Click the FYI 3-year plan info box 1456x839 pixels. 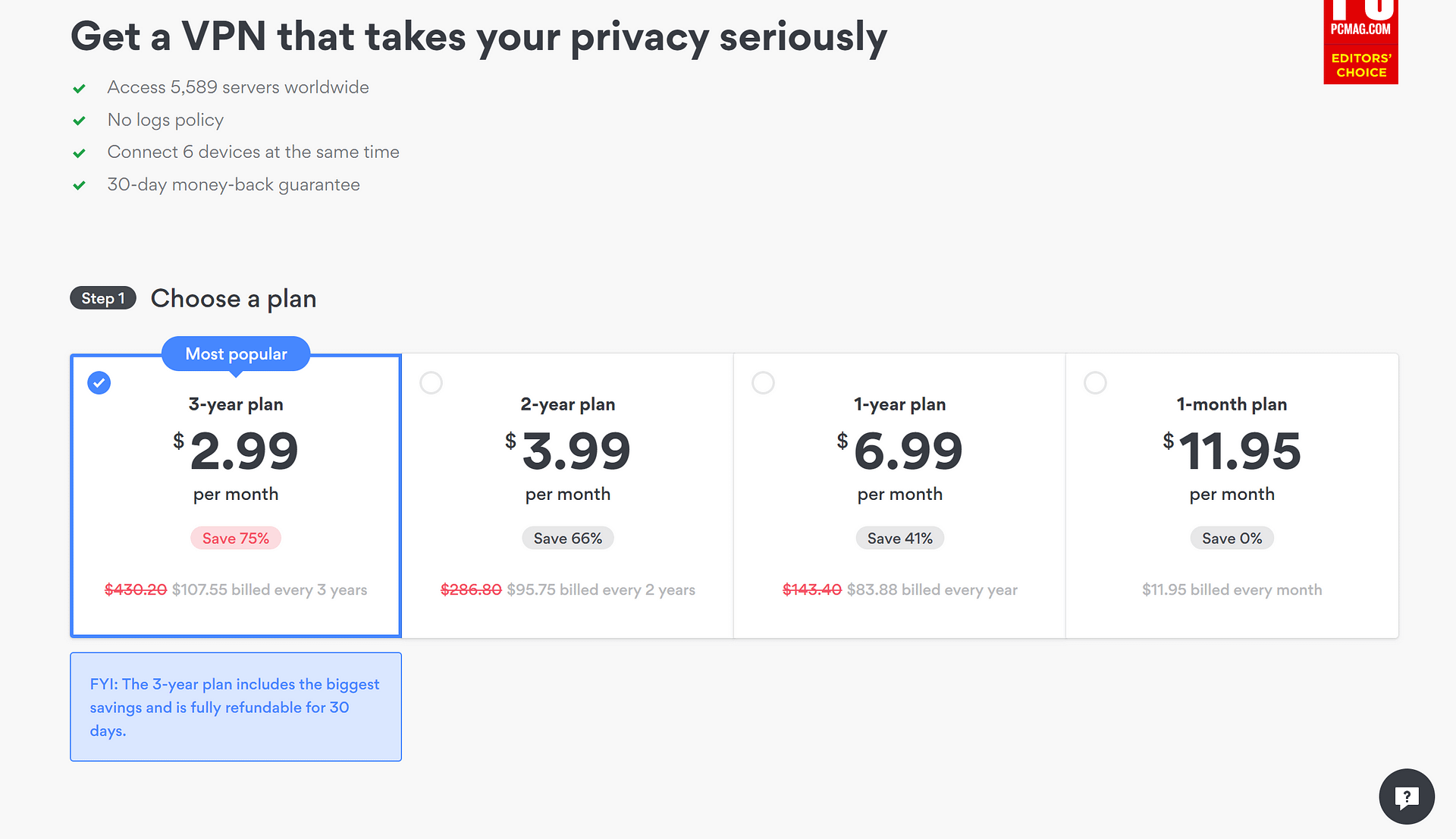[236, 707]
